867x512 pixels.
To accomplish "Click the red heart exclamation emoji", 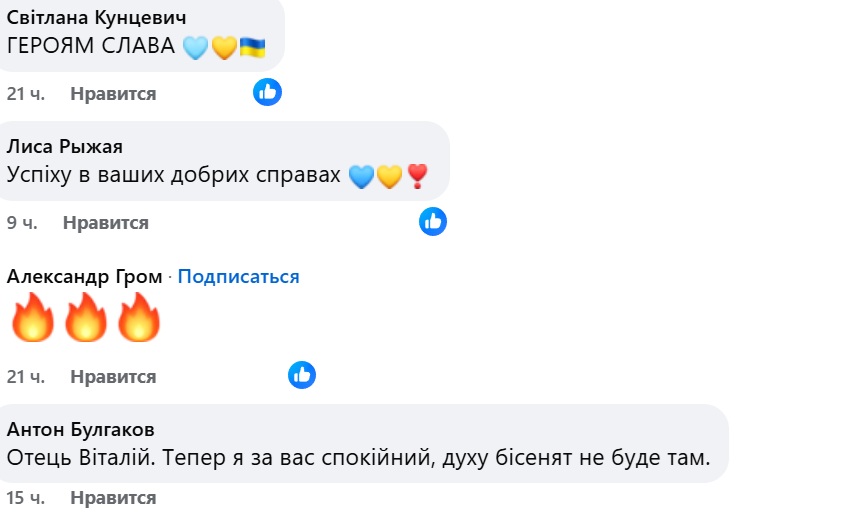I will point(417,177).
